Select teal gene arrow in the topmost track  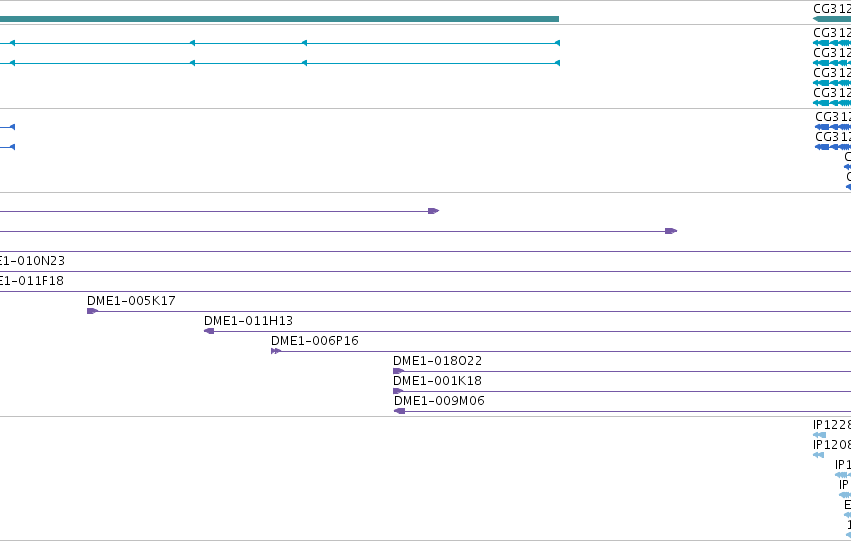tap(832, 19)
